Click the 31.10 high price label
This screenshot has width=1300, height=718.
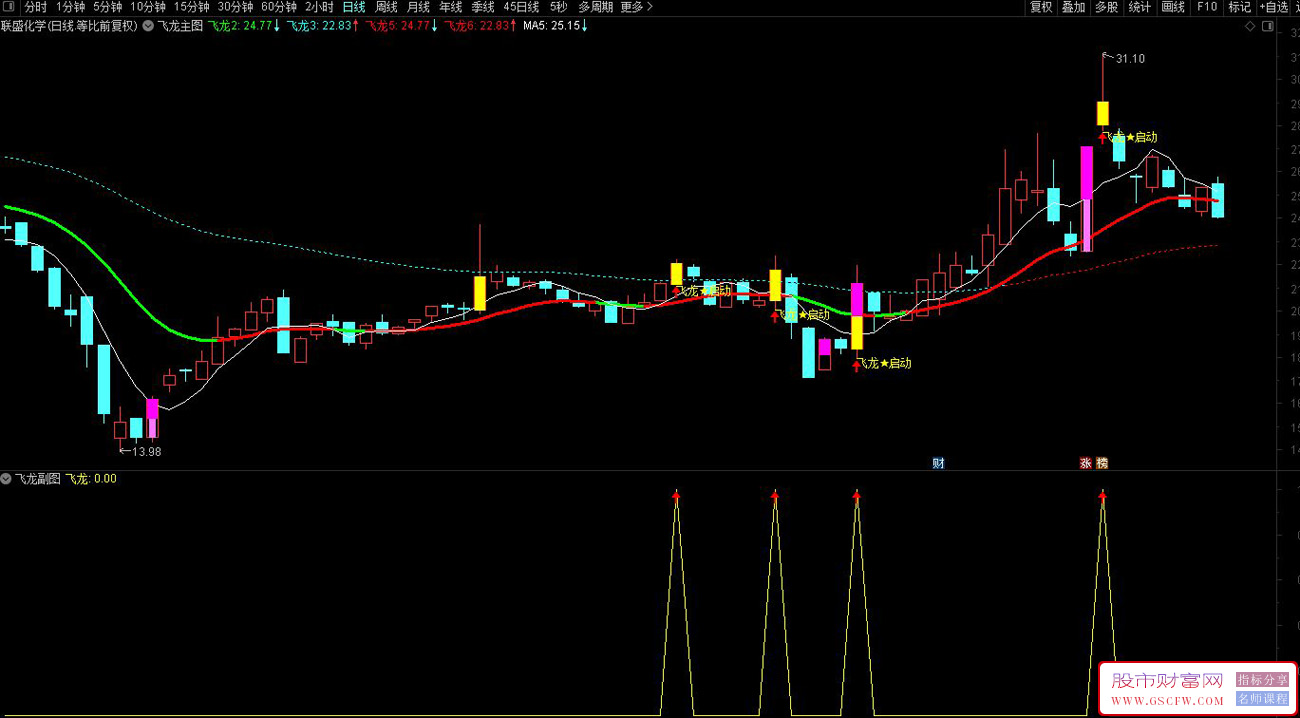click(1131, 59)
